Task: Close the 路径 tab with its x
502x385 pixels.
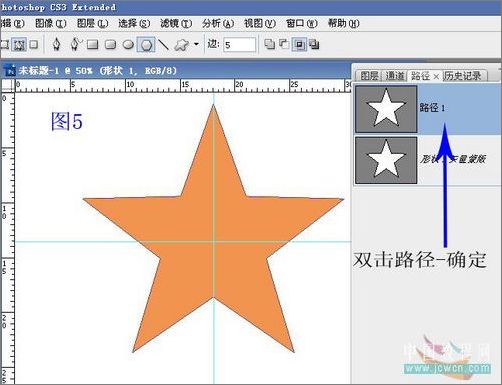Action: (x=436, y=77)
